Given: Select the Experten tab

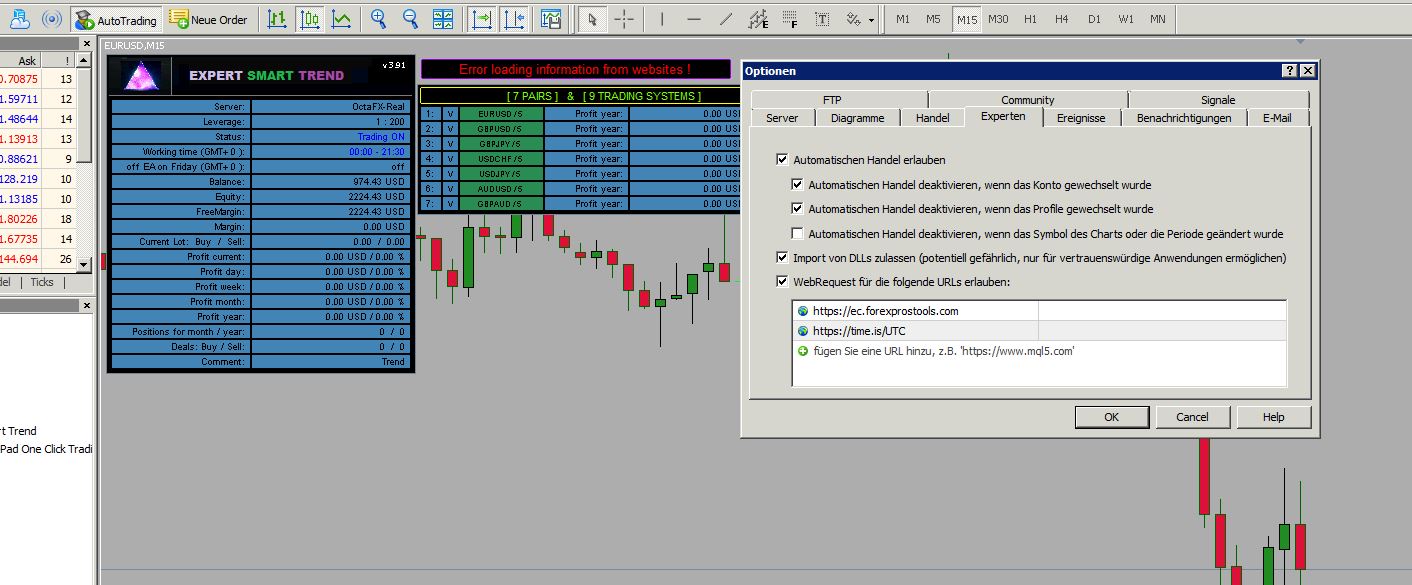Looking at the screenshot, I should click(1003, 117).
